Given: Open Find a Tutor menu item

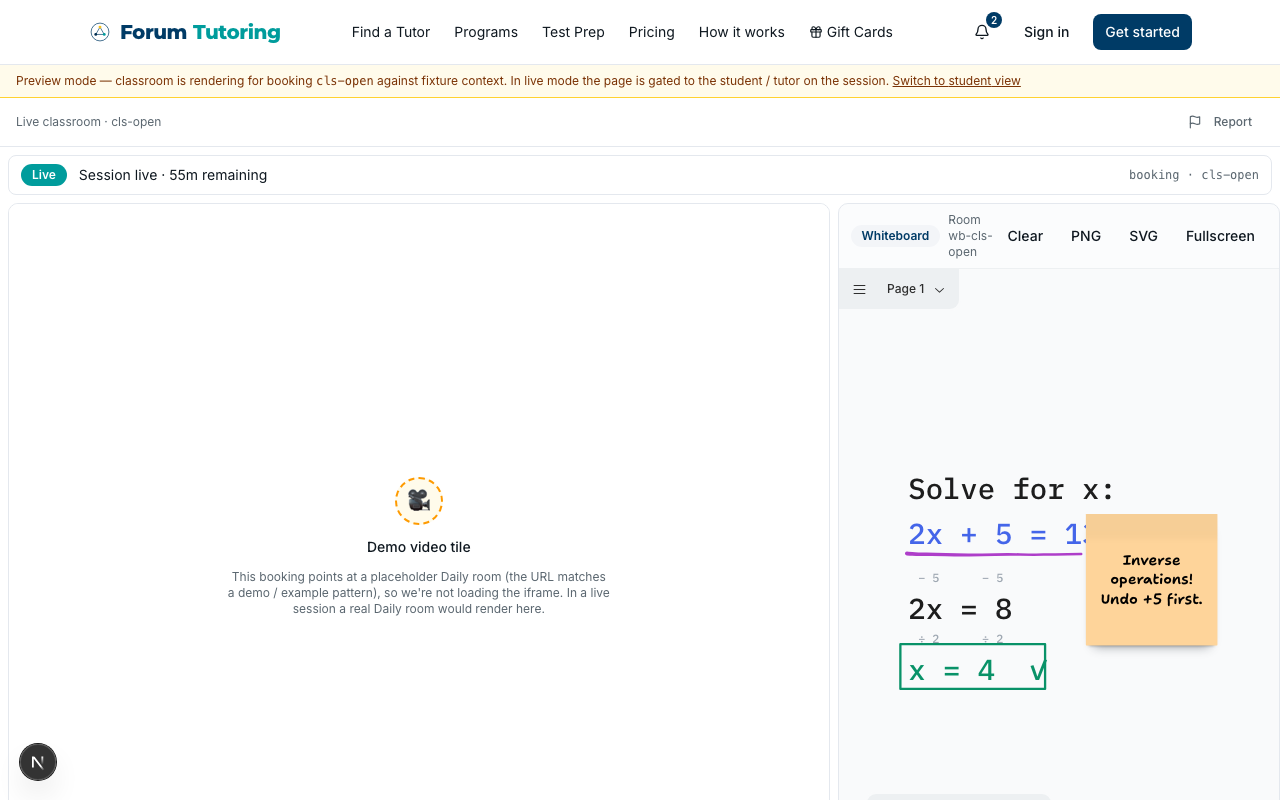Looking at the screenshot, I should point(391,32).
